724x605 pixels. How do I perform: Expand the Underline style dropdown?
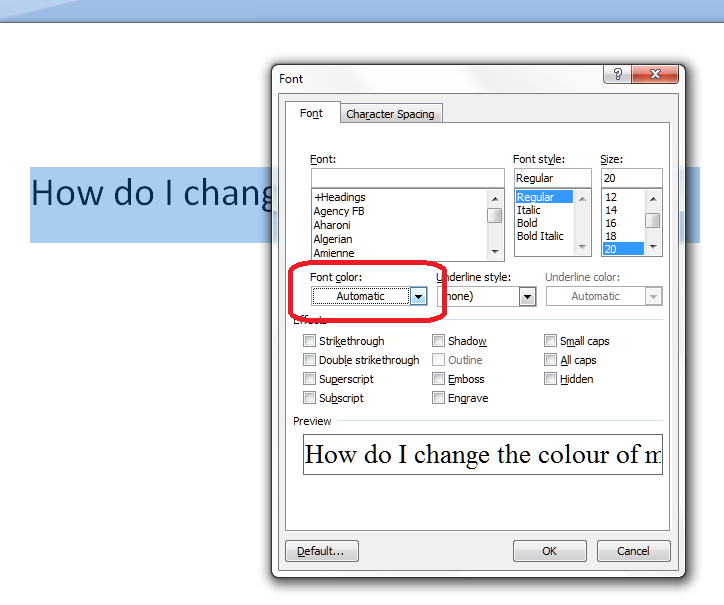[527, 296]
